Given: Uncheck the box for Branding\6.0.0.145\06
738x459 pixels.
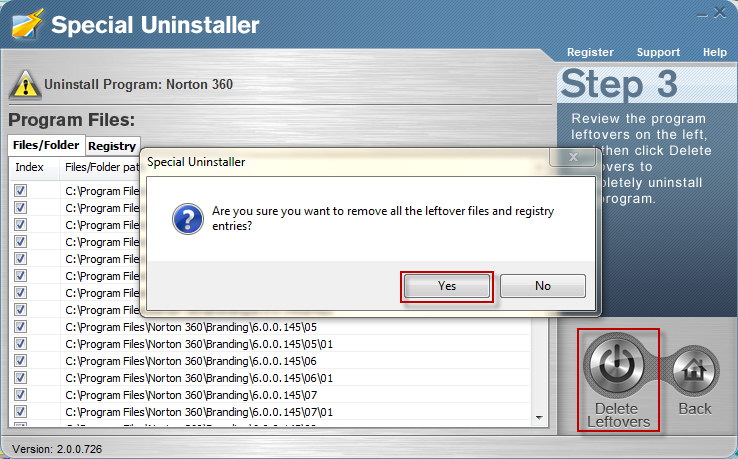Looking at the screenshot, I should [x=20, y=360].
